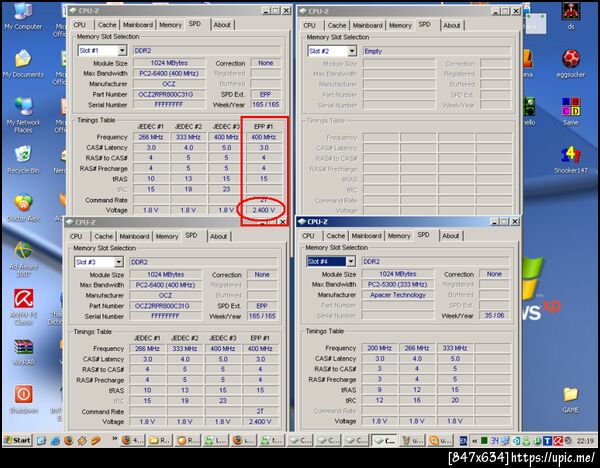
Task: Select the Shutdown desktop shortcut icon
Action: point(23,399)
